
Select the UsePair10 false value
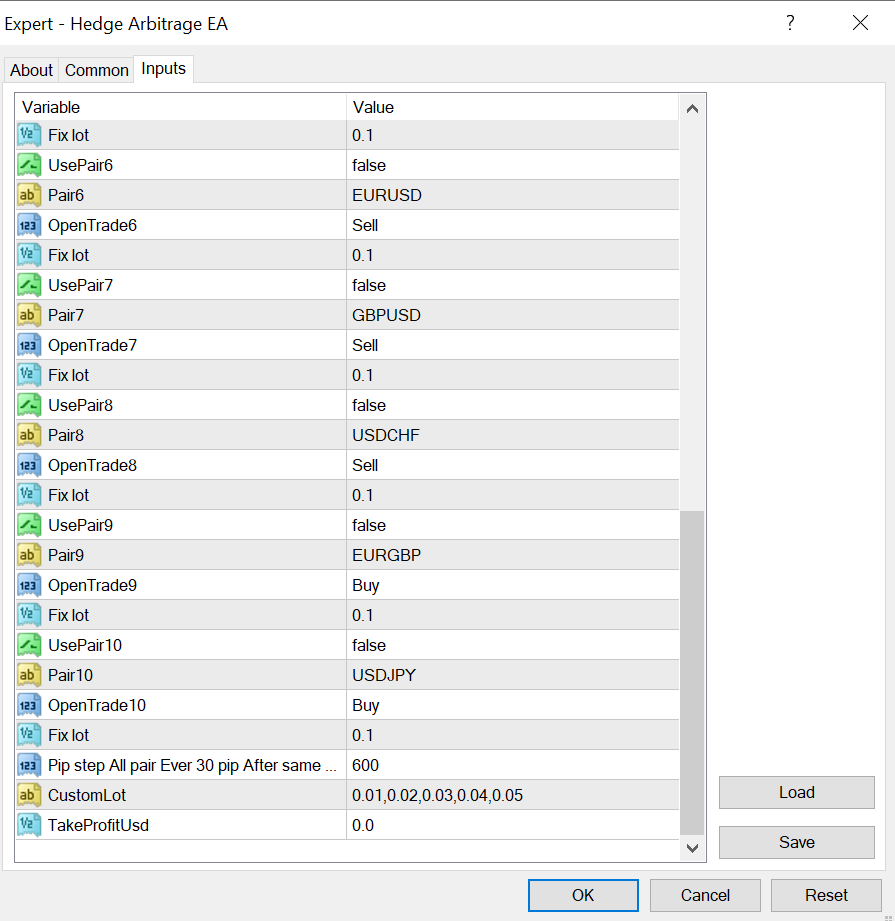[x=512, y=645]
